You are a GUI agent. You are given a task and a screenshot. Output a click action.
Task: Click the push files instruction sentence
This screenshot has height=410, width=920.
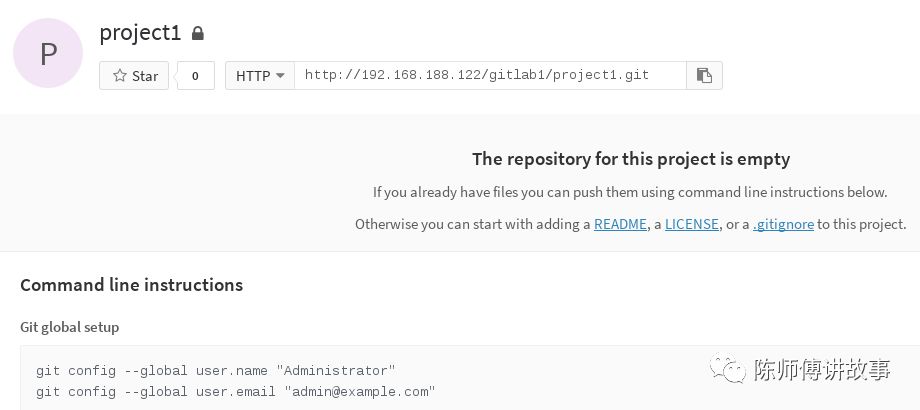tap(630, 192)
